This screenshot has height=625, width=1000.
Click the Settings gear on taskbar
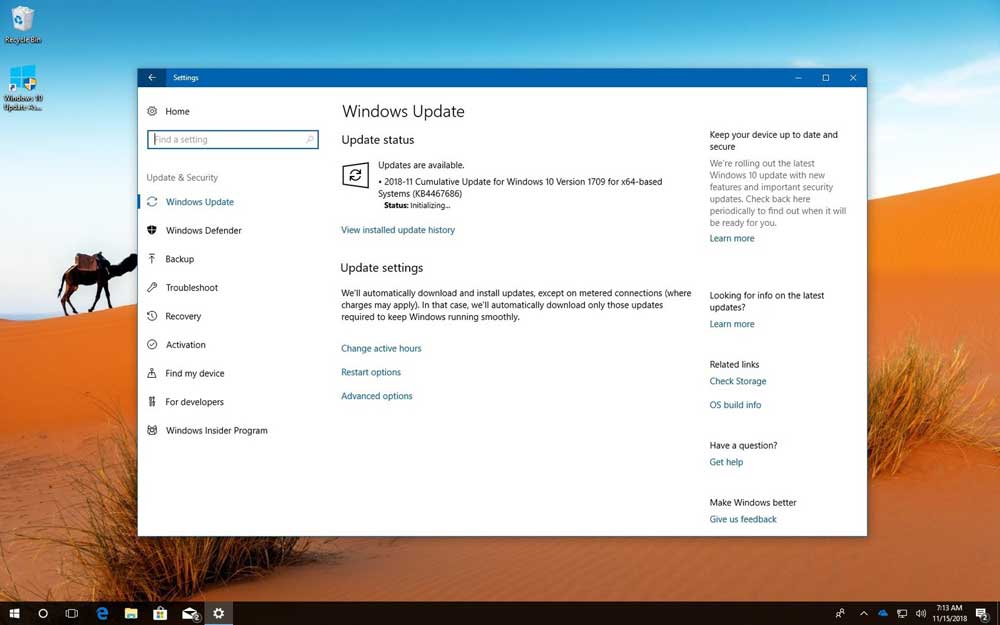coord(219,614)
